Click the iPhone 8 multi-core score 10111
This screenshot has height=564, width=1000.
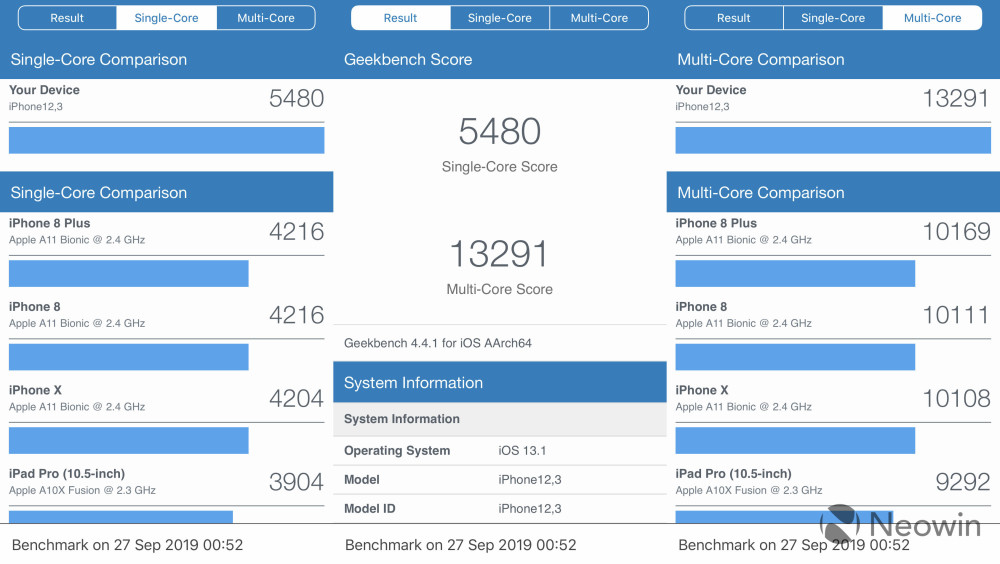pyautogui.click(x=956, y=315)
